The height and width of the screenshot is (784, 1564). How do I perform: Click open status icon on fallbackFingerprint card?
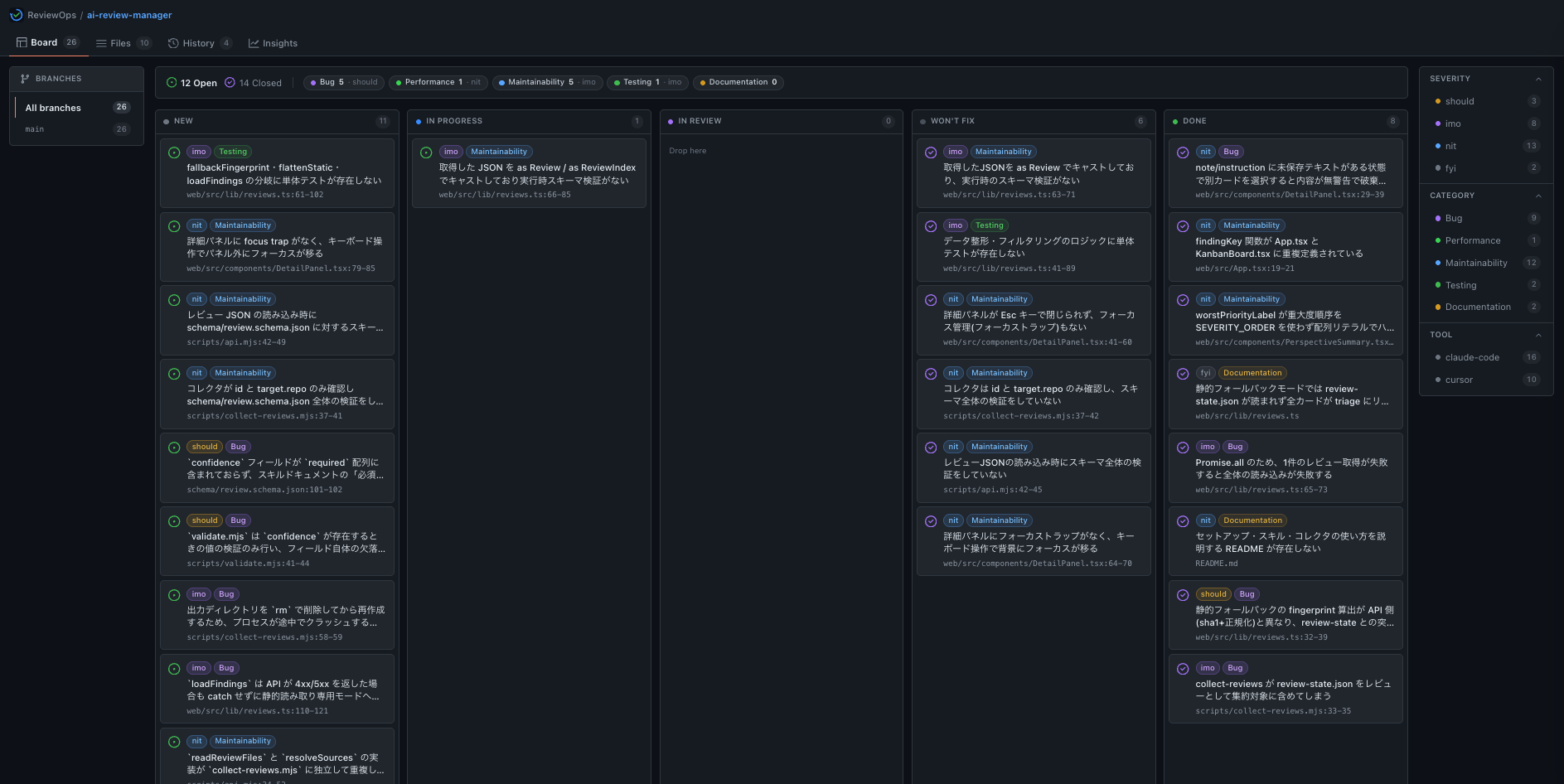click(174, 152)
